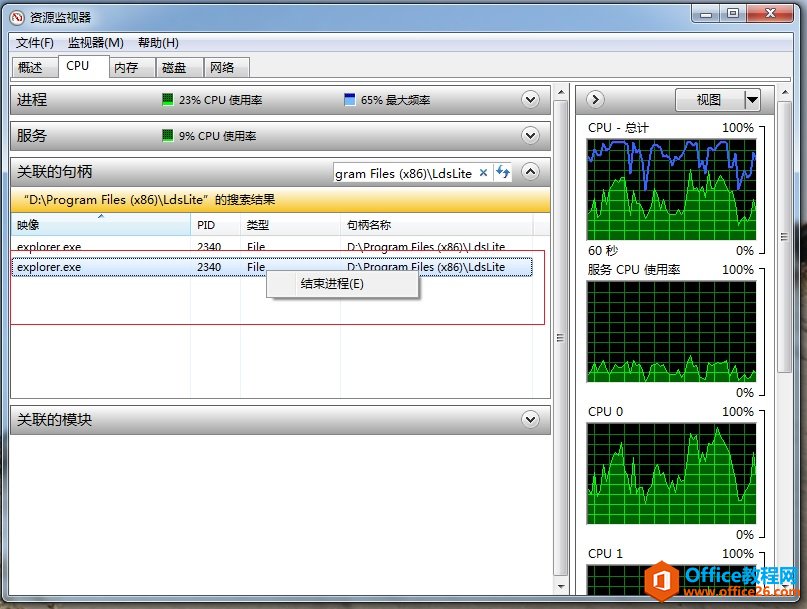
Task: Click the refresh icon beside the search box
Action: coord(504,173)
